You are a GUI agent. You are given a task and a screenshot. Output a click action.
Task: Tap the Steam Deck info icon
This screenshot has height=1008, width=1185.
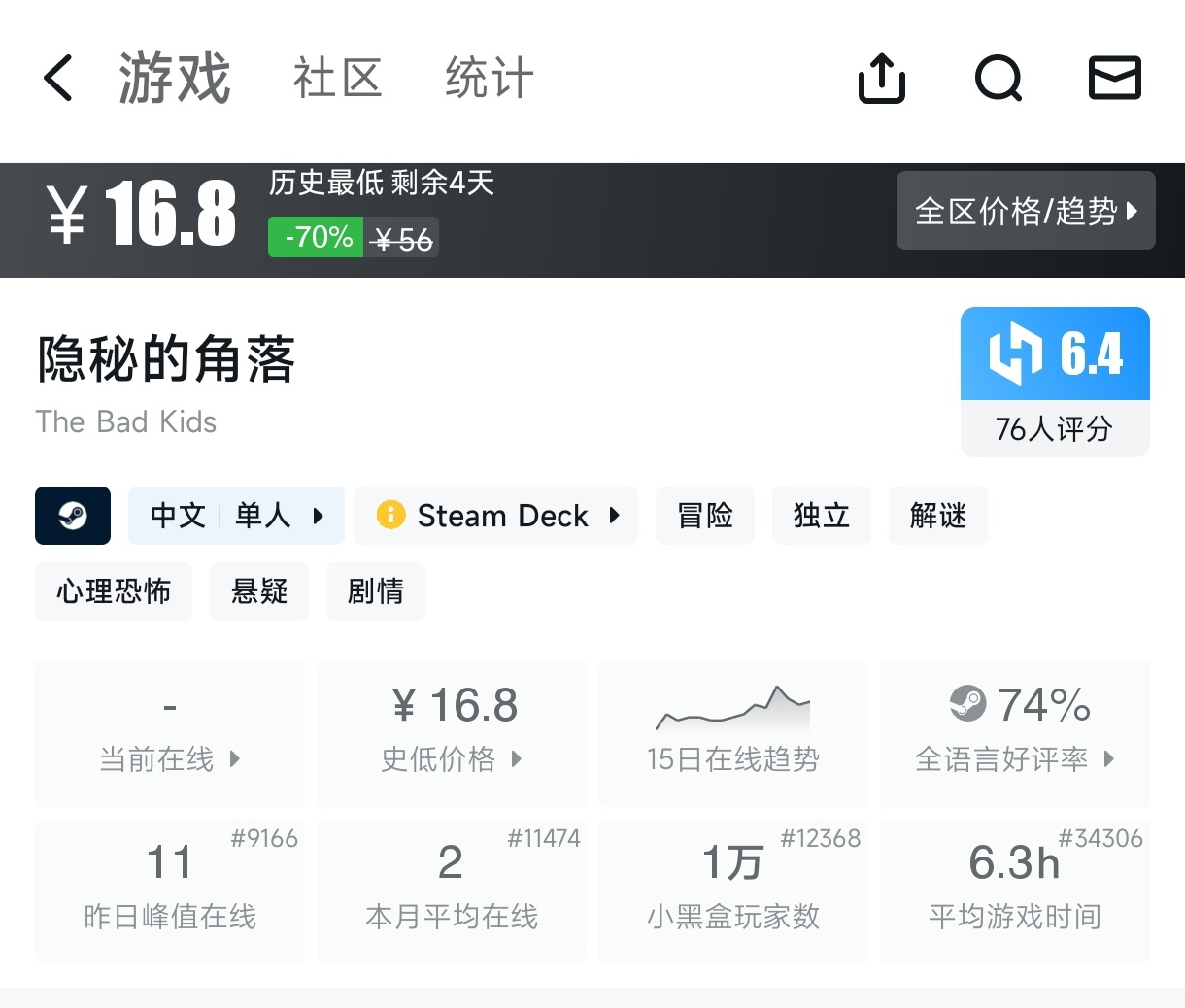(390, 515)
